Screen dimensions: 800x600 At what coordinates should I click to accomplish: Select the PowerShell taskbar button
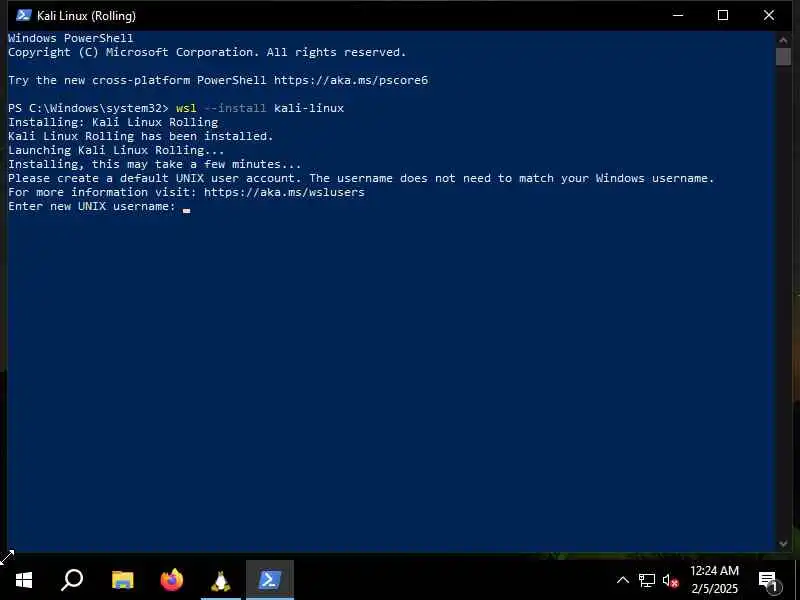[269, 580]
